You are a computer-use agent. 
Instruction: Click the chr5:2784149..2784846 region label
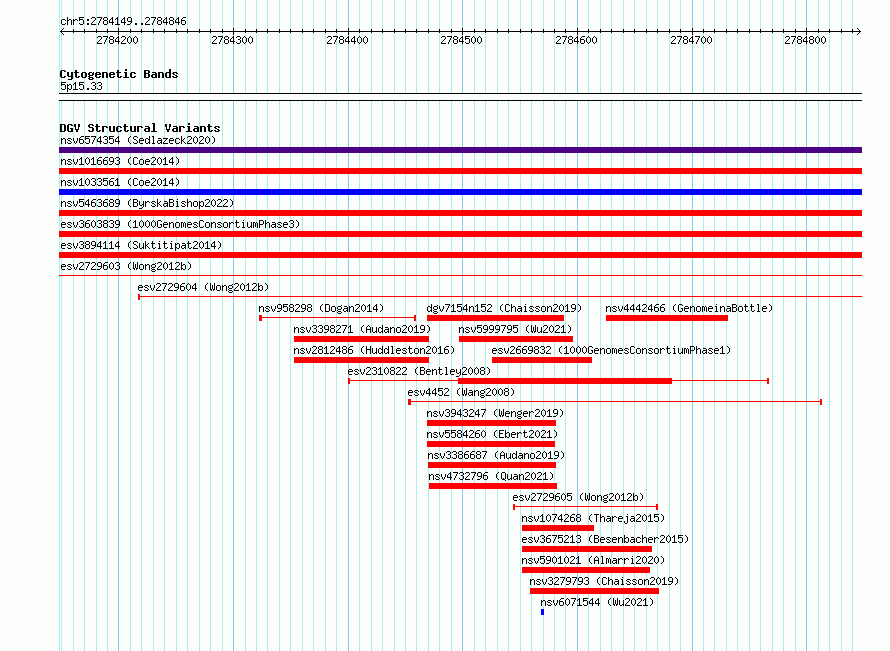123,21
